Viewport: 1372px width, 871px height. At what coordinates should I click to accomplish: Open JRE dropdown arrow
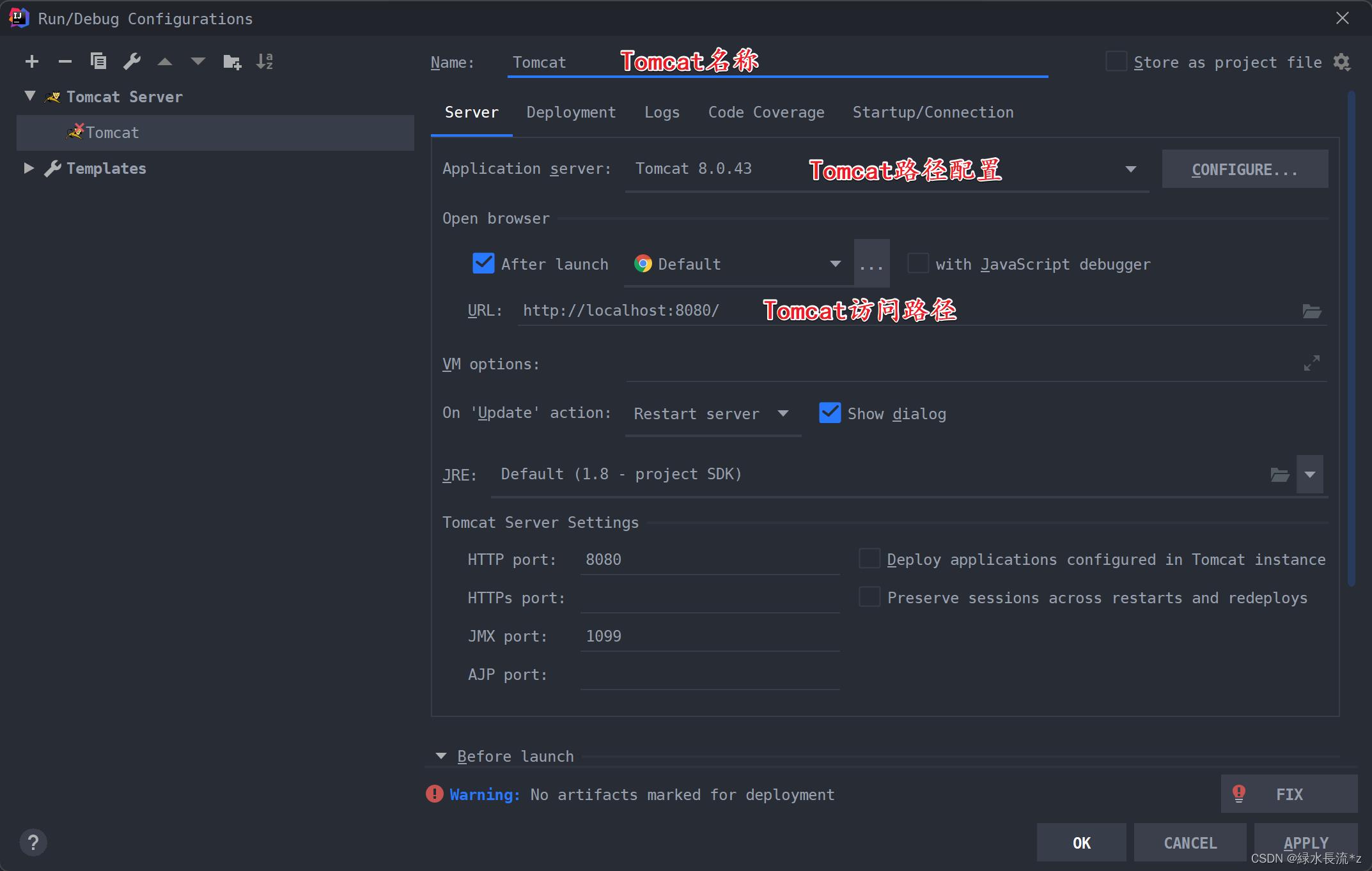[x=1310, y=474]
